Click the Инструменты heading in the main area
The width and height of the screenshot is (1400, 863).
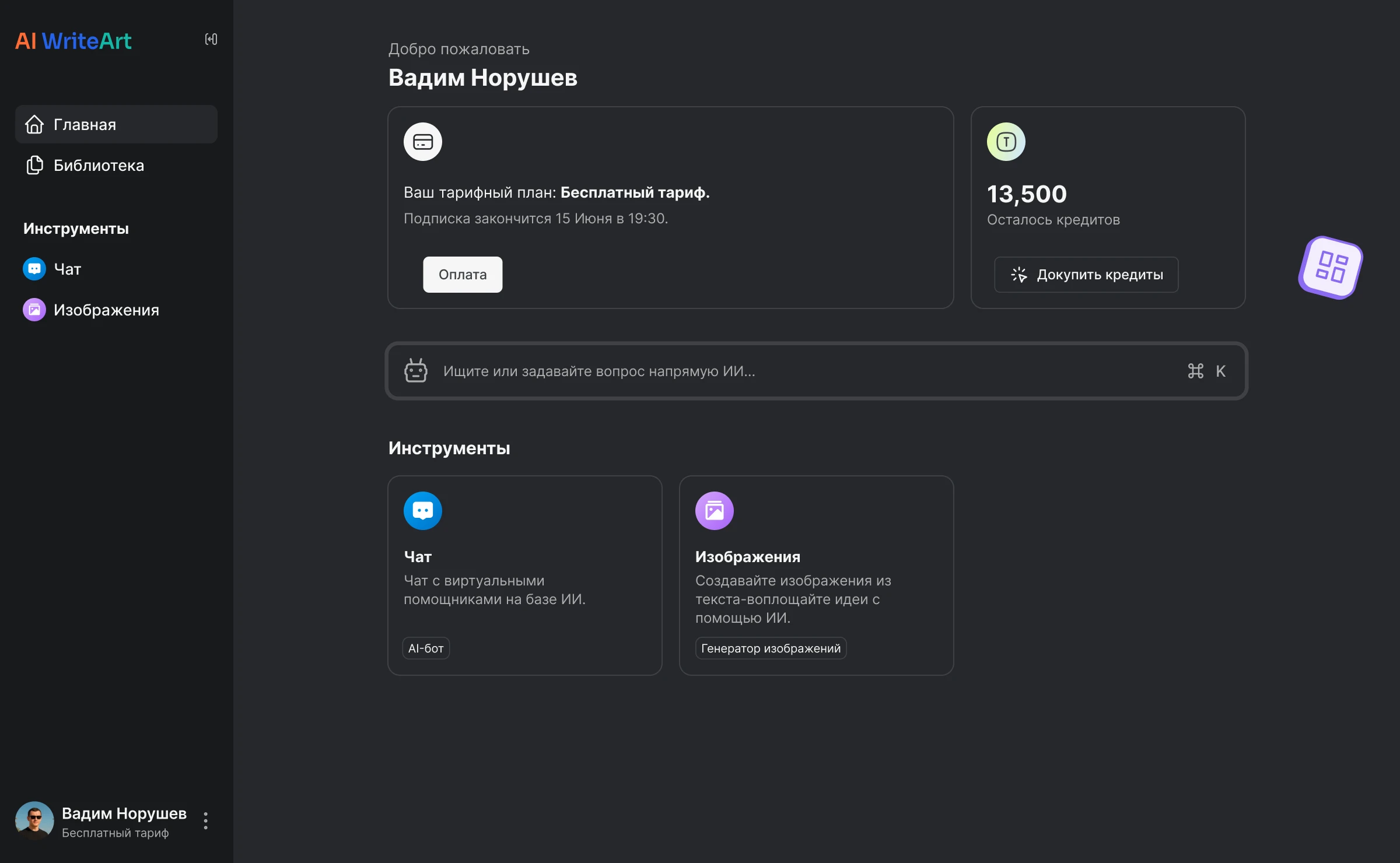(449, 448)
